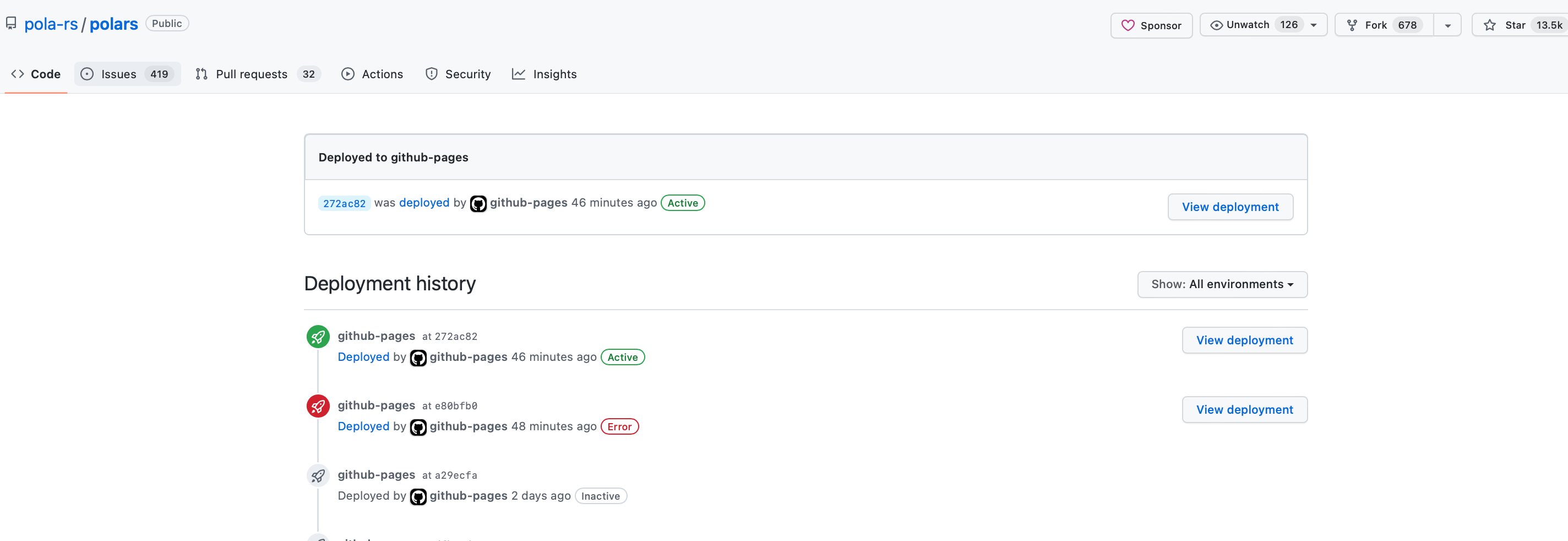Open the Issues tab
This screenshot has width=1568, height=541.
coord(127,74)
